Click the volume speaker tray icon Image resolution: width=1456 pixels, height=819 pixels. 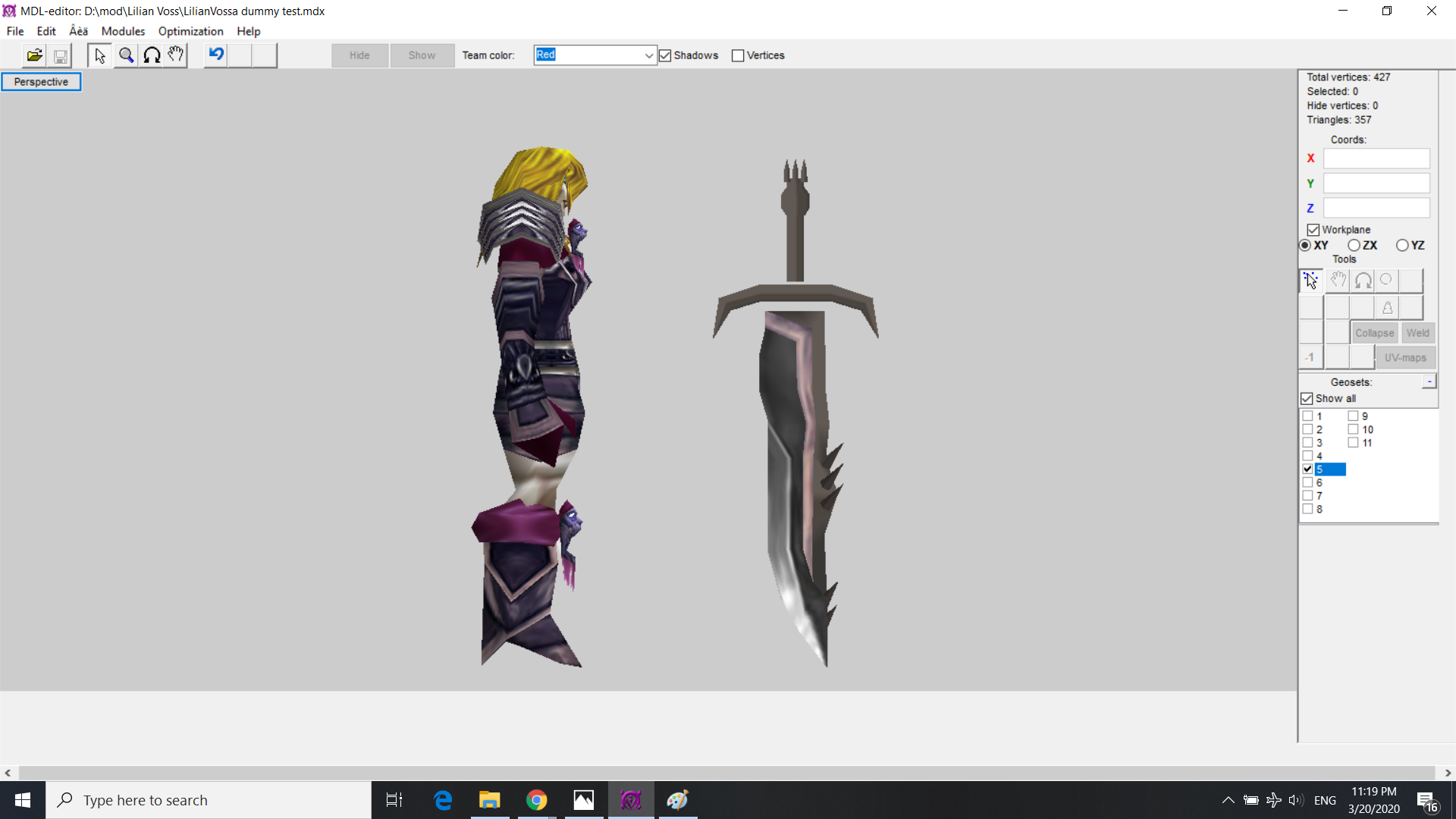click(1296, 800)
